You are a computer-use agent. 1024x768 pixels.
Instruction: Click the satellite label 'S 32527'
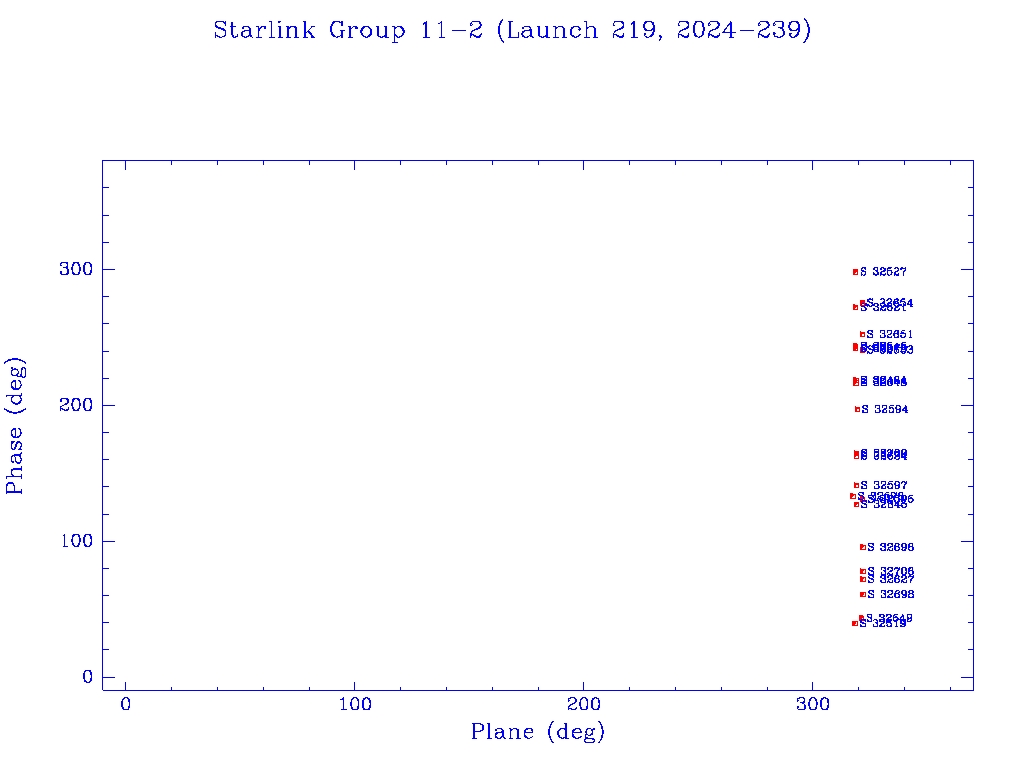click(x=883, y=272)
